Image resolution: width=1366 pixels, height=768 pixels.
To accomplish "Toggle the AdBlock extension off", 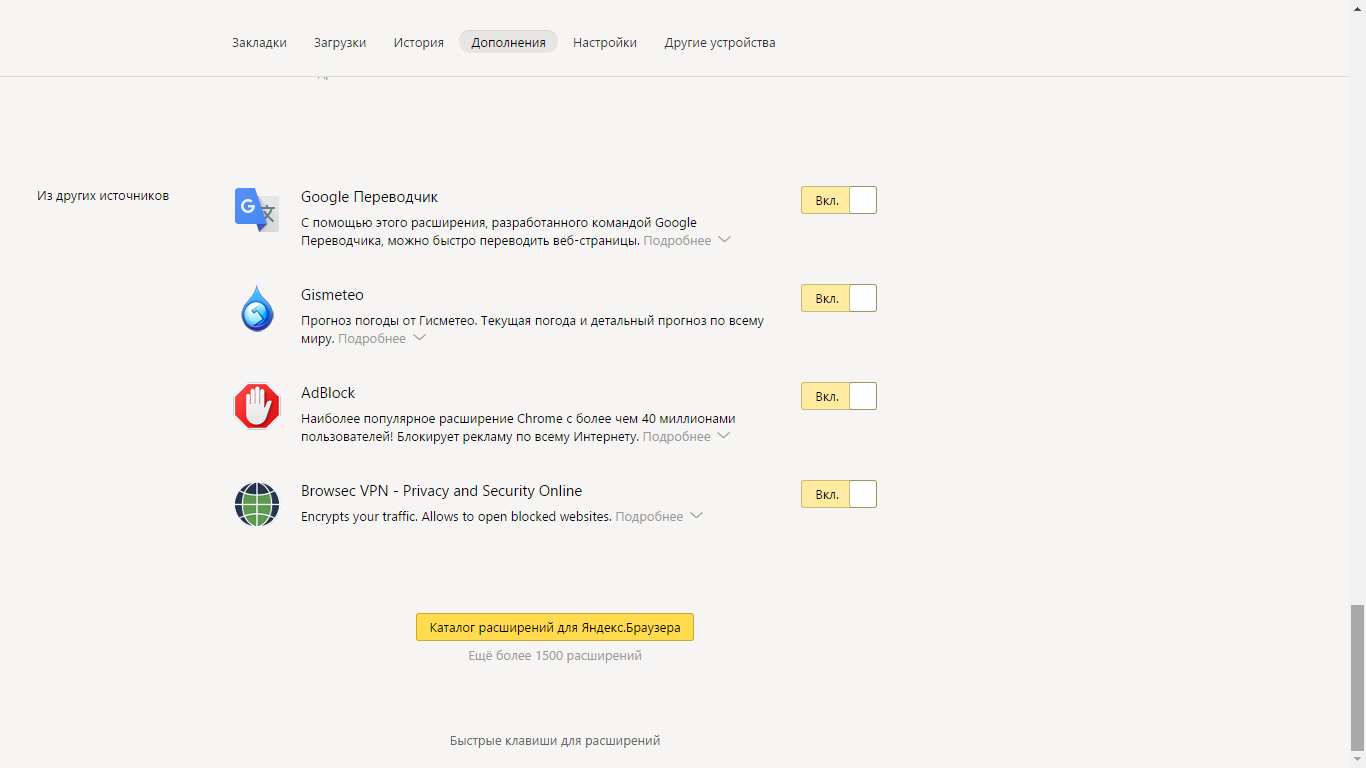I will [x=839, y=396].
